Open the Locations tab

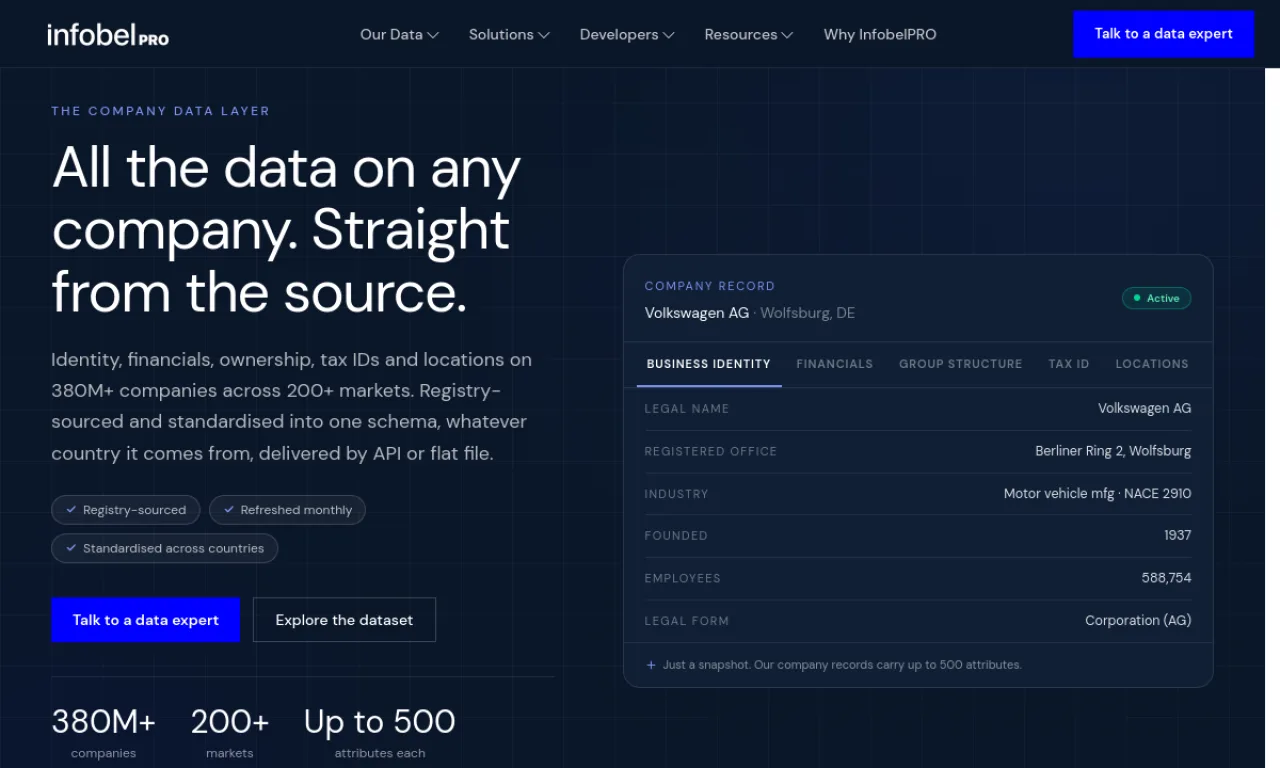tap(1152, 364)
